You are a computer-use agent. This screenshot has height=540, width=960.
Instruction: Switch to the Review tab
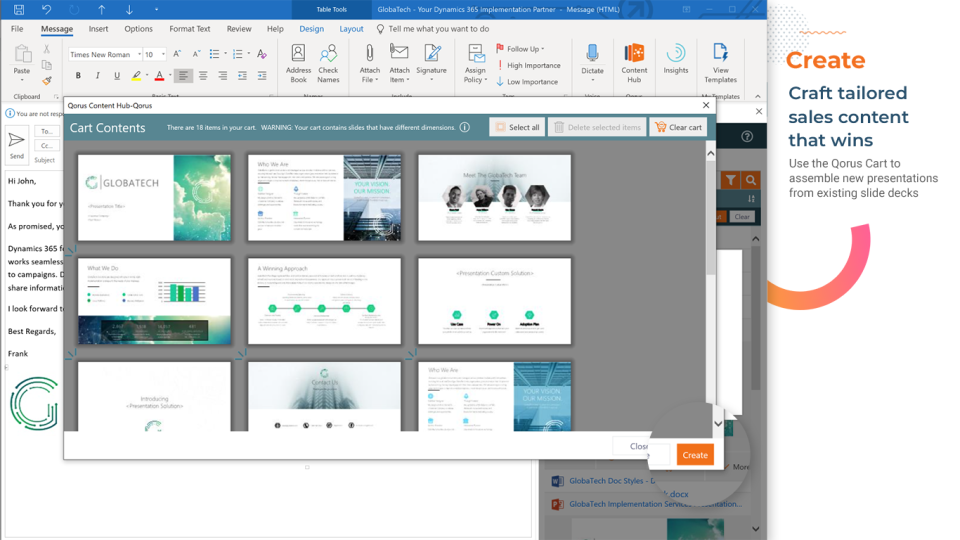click(x=239, y=29)
